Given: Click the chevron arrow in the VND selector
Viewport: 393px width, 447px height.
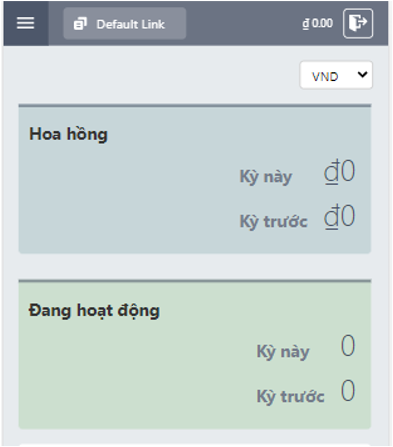Looking at the screenshot, I should 362,74.
